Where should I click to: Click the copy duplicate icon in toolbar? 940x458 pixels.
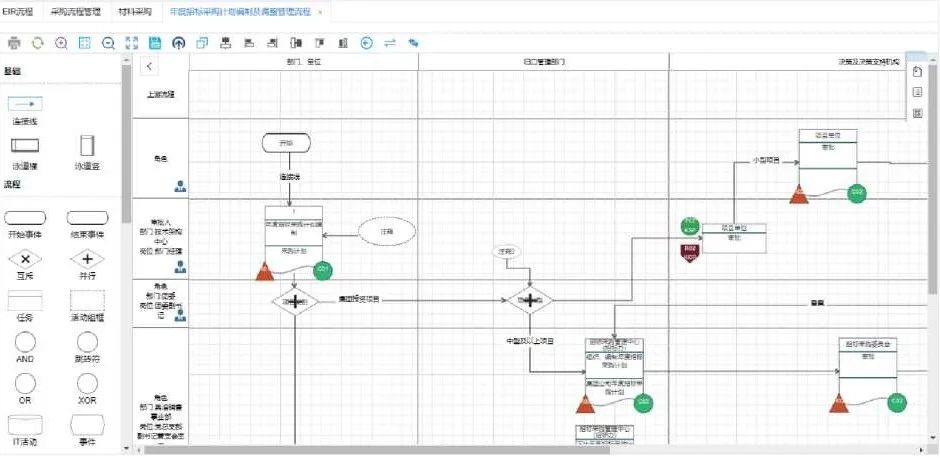tap(202, 43)
